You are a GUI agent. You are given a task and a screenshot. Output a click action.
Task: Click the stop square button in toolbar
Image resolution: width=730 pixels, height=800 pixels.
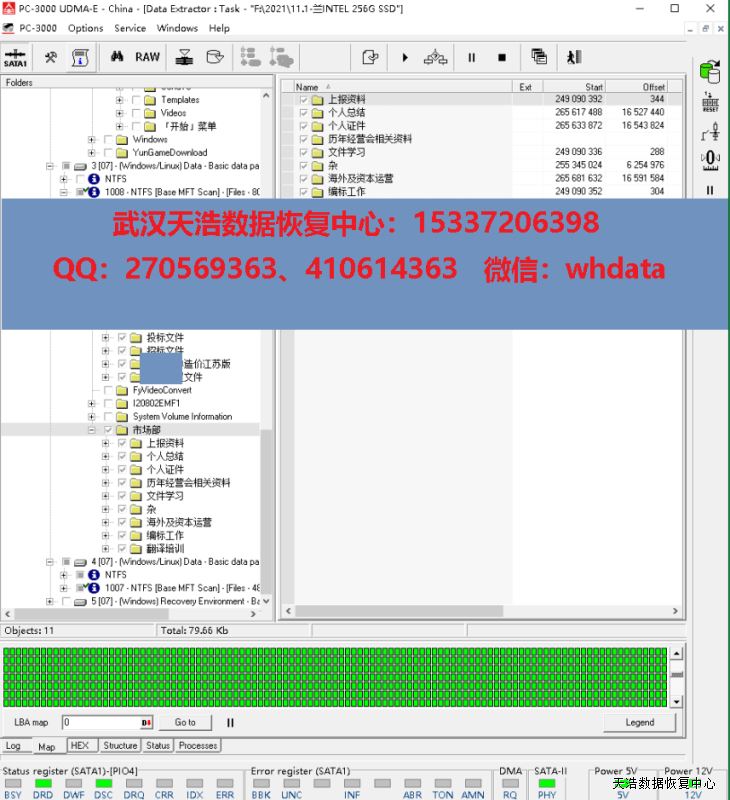point(502,57)
